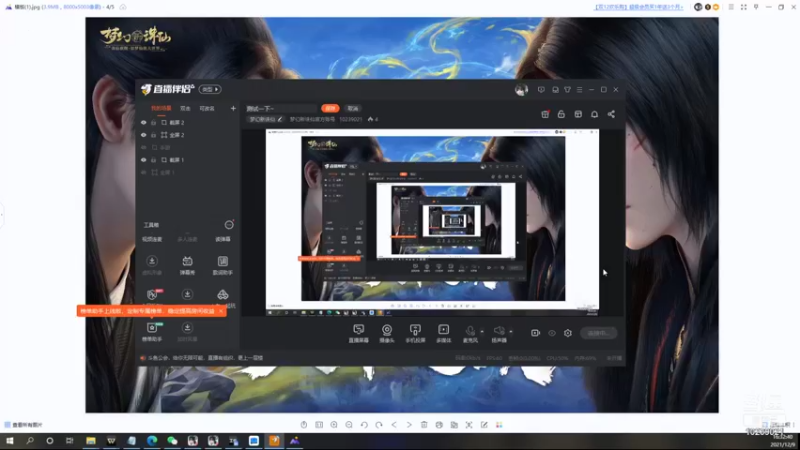The width and height of the screenshot is (800, 450).
Task: Add a camera (摄像头) source
Action: pyautogui.click(x=387, y=333)
